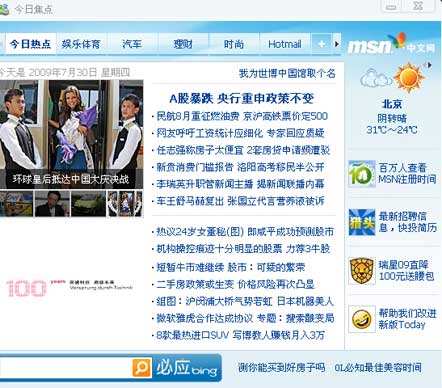Open OL必知最佳美容时间 link
Viewport: 442px width, 388px height.
point(378,368)
